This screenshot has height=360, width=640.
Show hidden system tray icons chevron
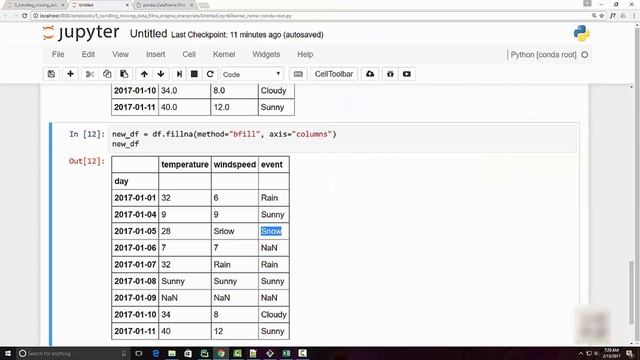coord(580,353)
